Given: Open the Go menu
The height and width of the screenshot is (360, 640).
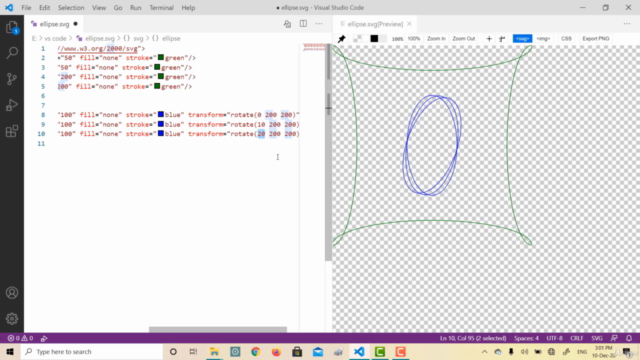Looking at the screenshot, I should coord(118,7).
